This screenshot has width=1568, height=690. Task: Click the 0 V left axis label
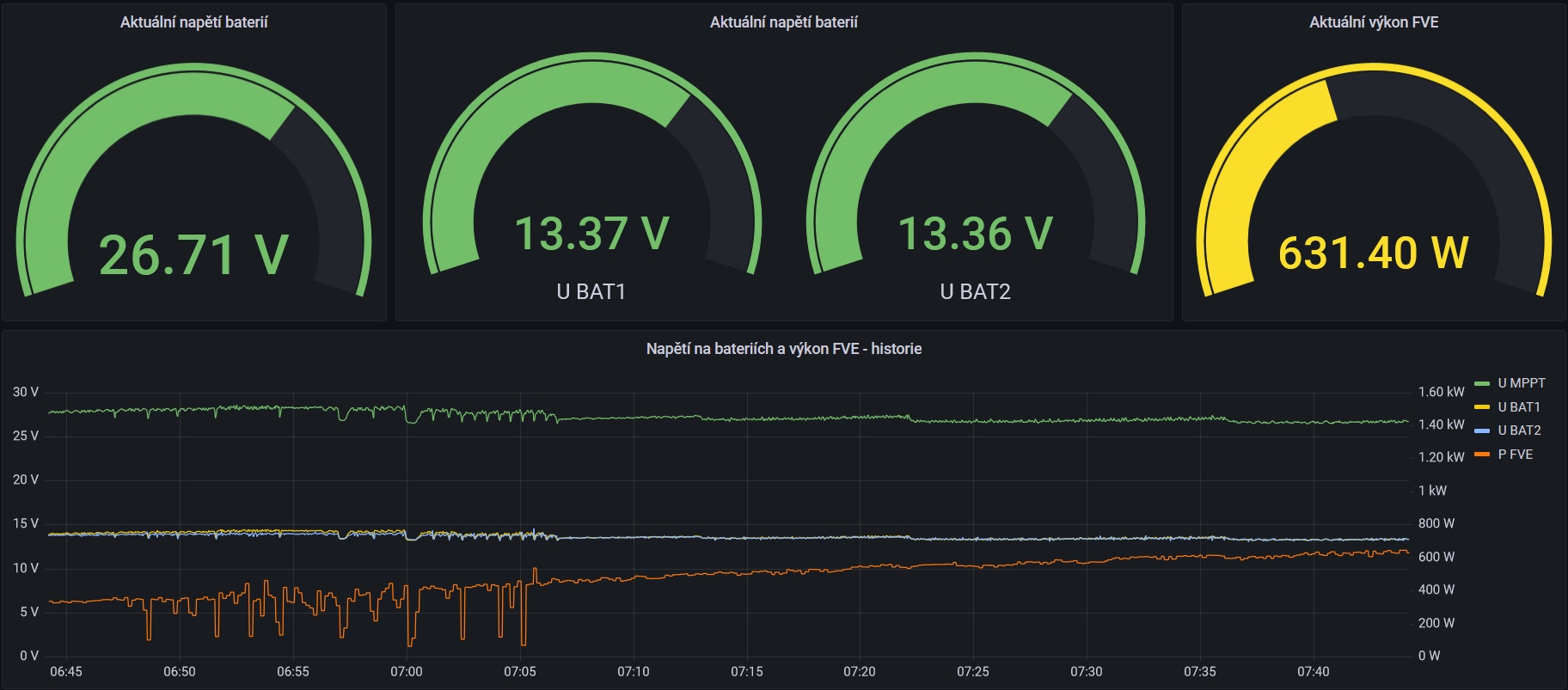click(x=29, y=656)
